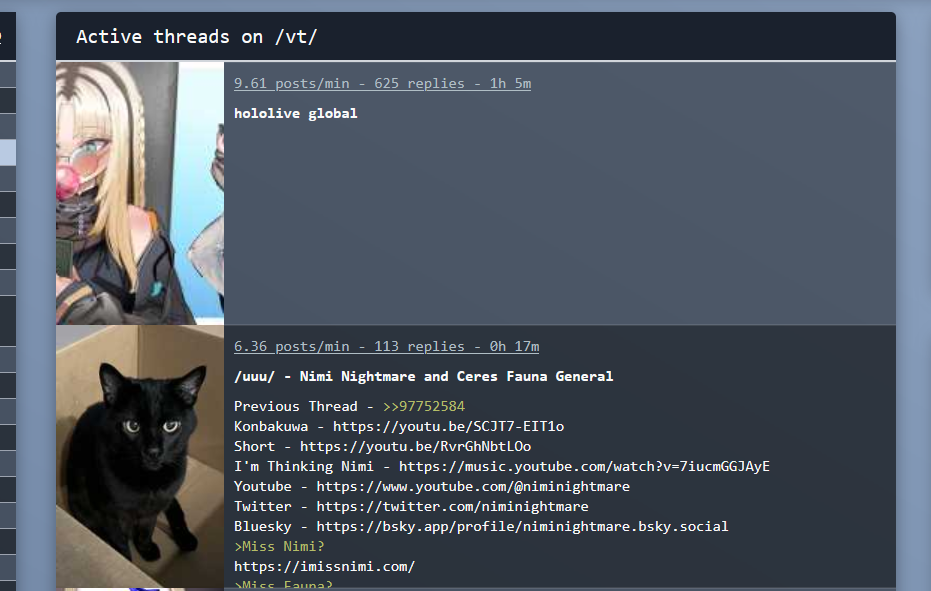The height and width of the screenshot is (591, 931).
Task: Follow the >>97752584 previous thread quote link
Action: [x=424, y=406]
